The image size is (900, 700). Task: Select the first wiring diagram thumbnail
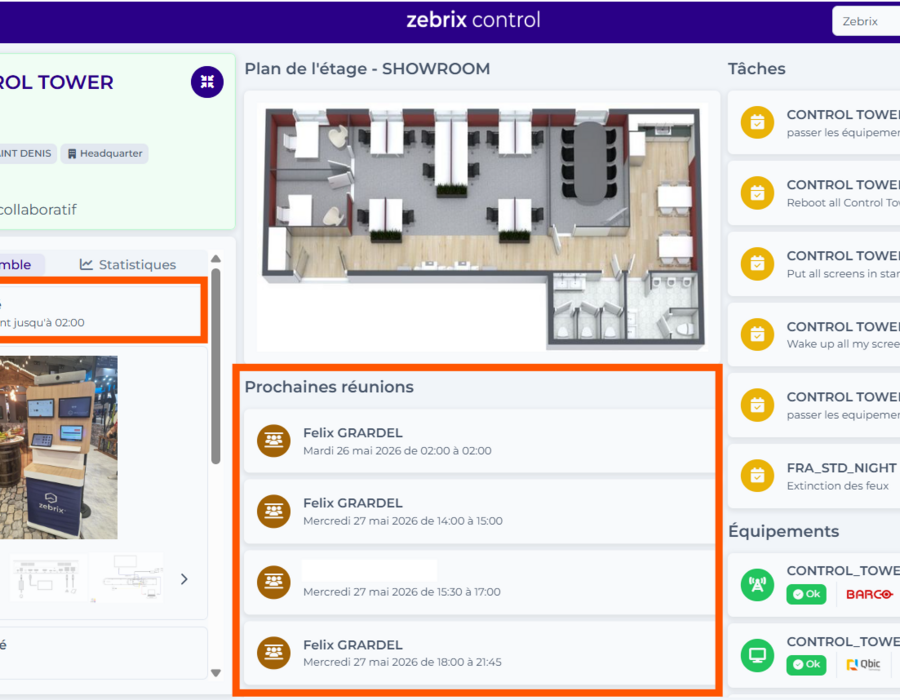(x=49, y=578)
